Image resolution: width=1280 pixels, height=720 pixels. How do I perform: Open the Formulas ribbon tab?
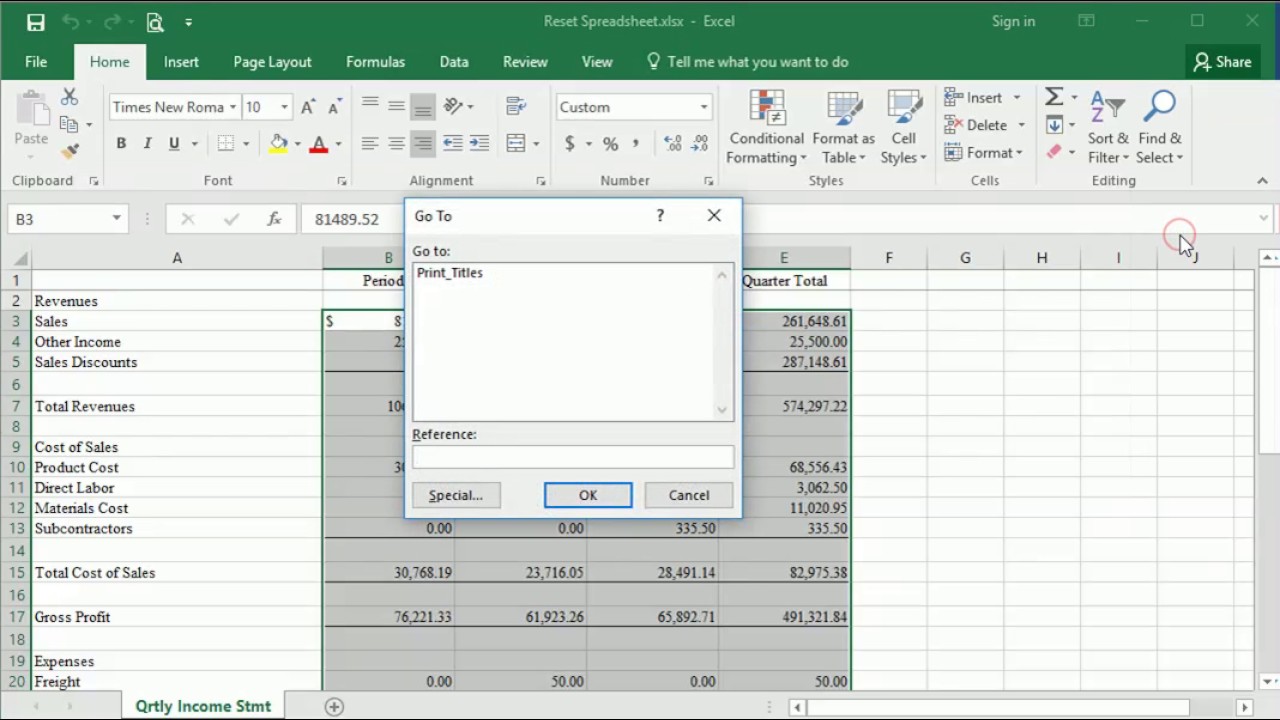click(375, 62)
